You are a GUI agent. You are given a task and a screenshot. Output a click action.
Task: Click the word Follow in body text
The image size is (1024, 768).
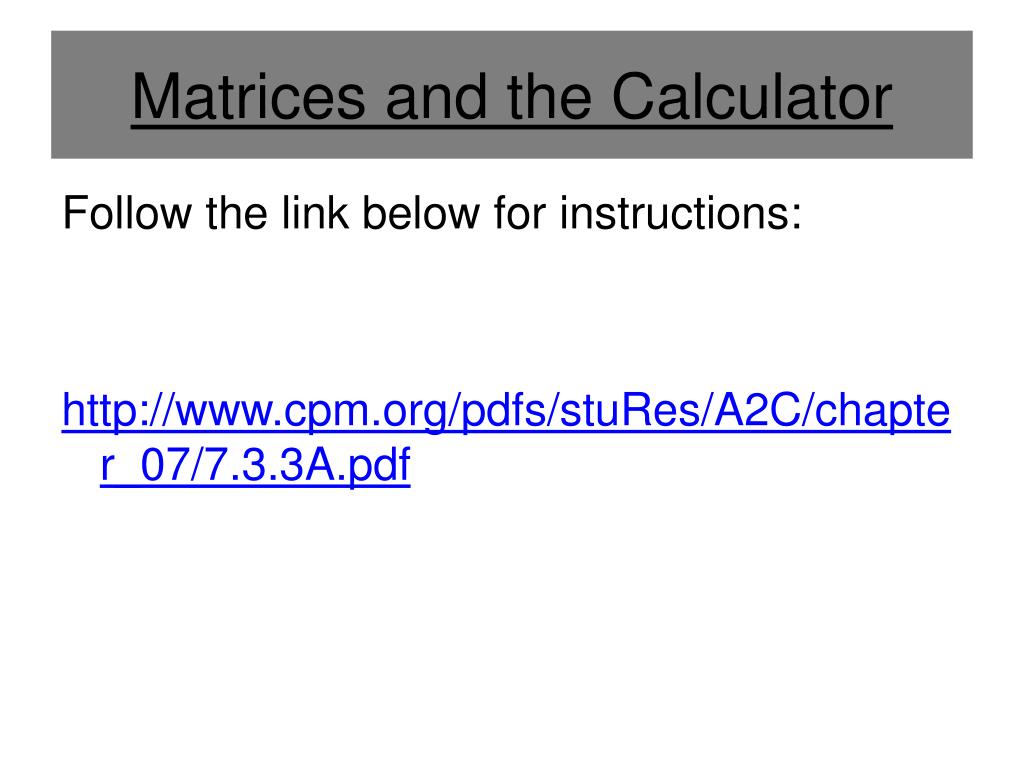[127, 213]
